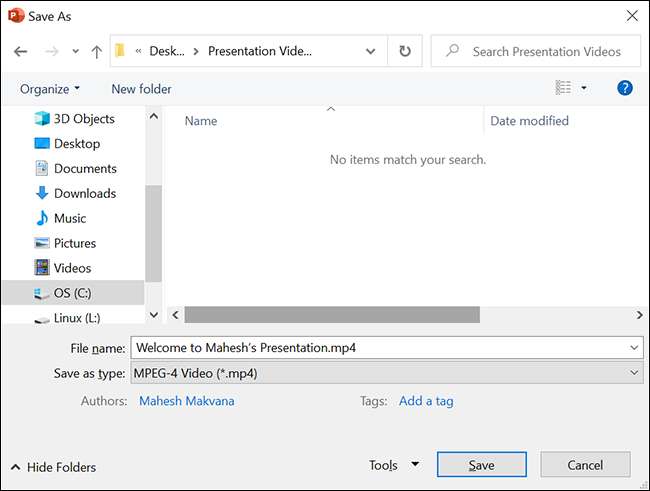The height and width of the screenshot is (491, 650).
Task: Open the view options dropdown arrow
Action: click(584, 89)
